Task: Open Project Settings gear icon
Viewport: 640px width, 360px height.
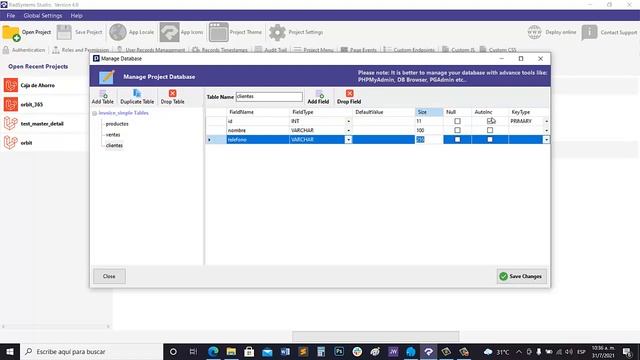Action: coord(277,32)
